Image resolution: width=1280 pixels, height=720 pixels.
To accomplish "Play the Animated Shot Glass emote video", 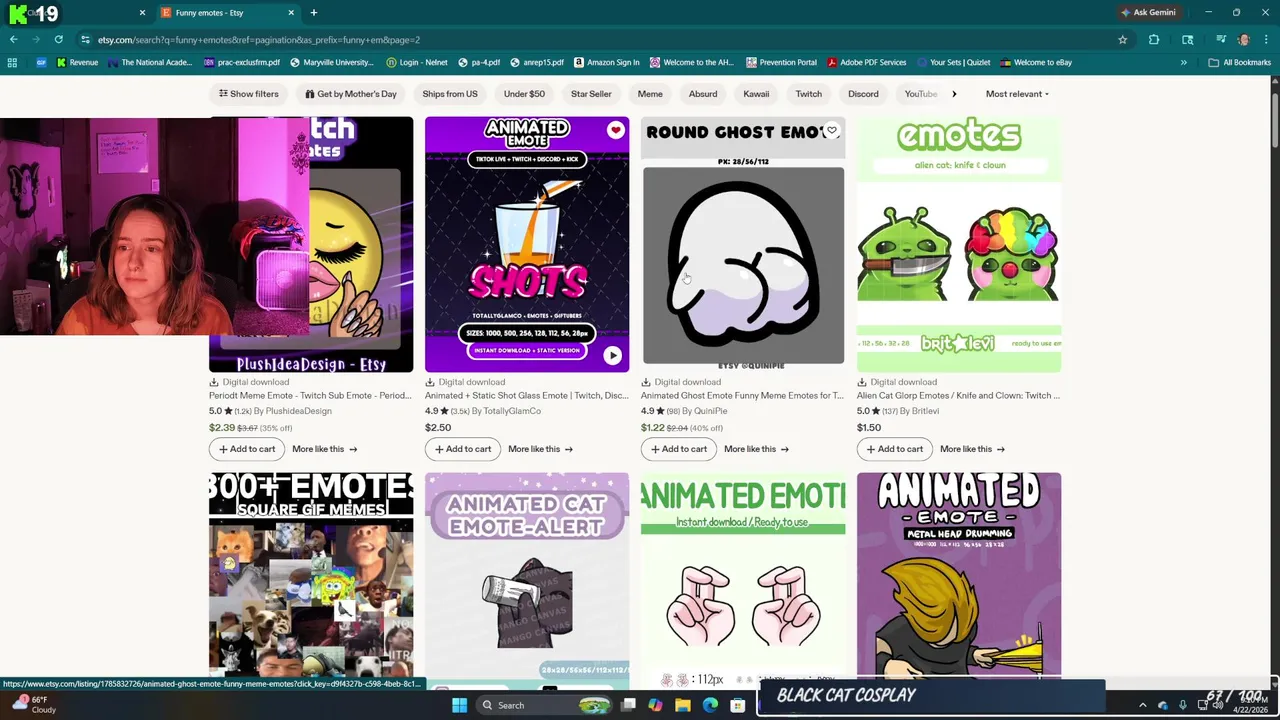I will (x=612, y=355).
